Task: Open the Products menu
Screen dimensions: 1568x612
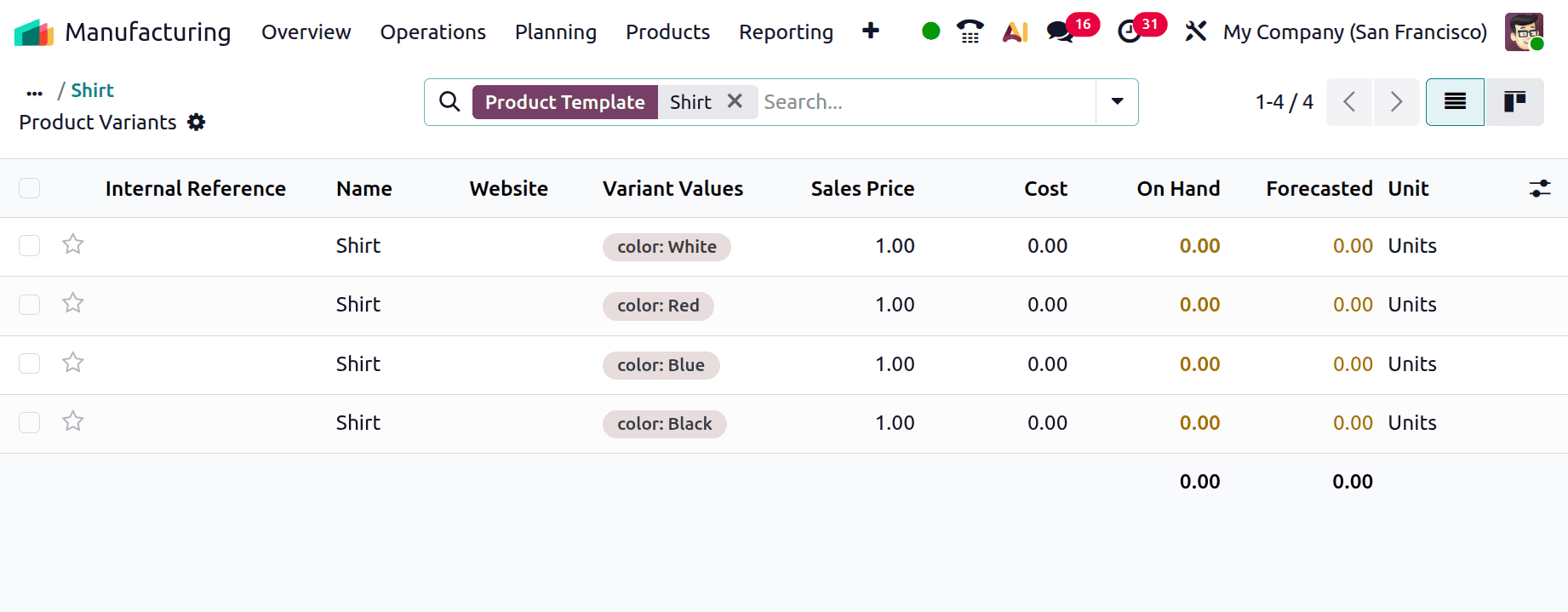Action: (667, 32)
